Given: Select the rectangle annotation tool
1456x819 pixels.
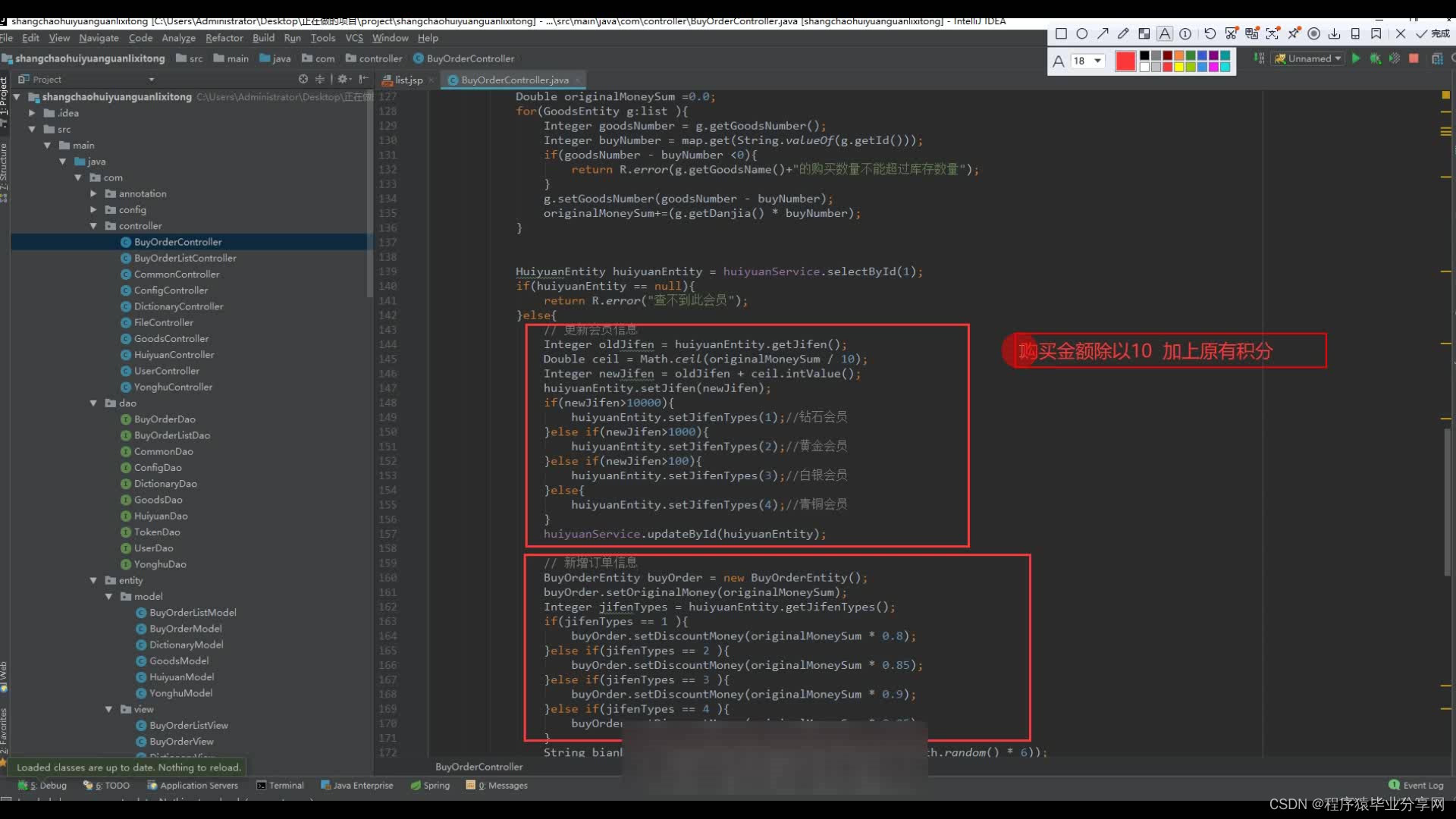Looking at the screenshot, I should (1061, 33).
